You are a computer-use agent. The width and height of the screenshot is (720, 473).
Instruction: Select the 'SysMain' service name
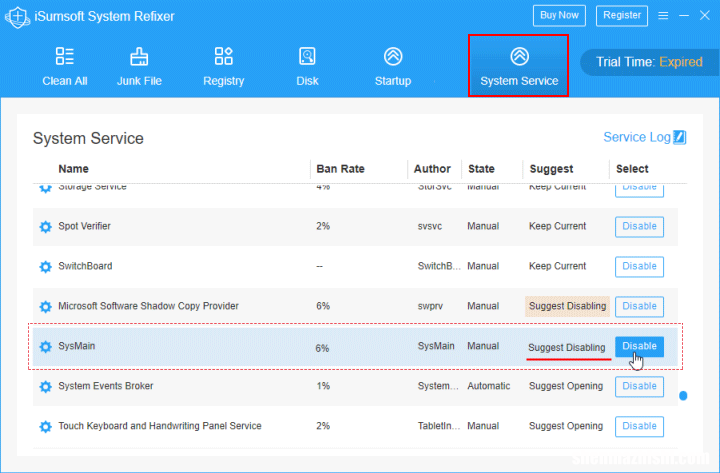(x=77, y=346)
